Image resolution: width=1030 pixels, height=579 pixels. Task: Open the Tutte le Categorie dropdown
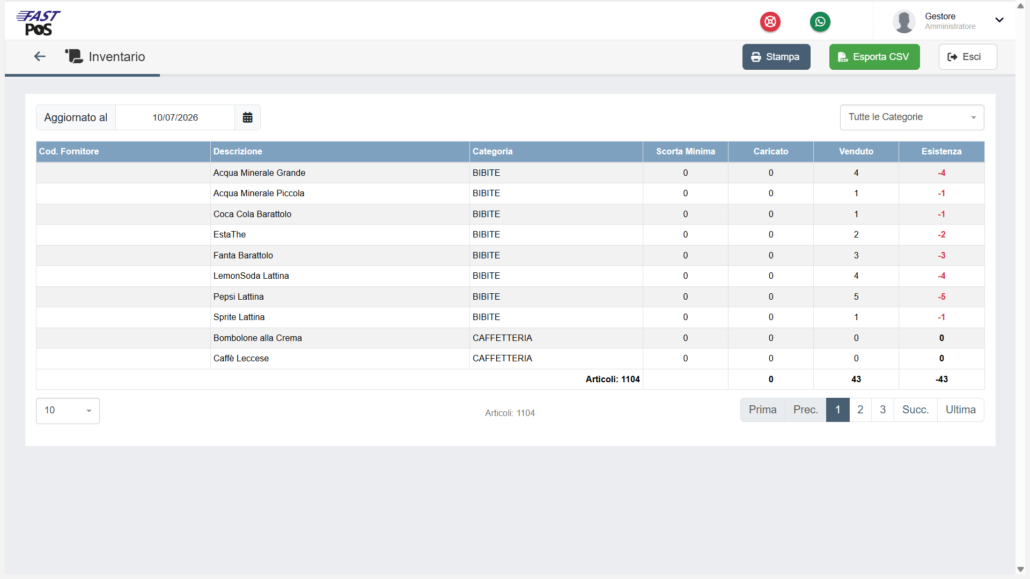coord(912,117)
